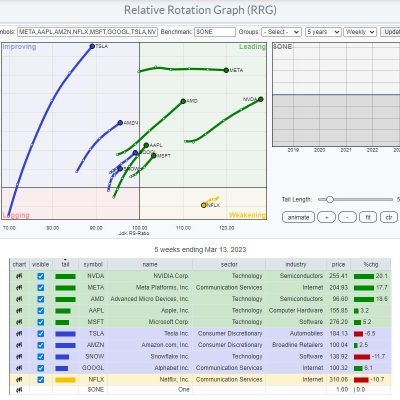Viewport: 400px width, 400px height.
Task: Click the Benchmark input field
Action: point(215,32)
